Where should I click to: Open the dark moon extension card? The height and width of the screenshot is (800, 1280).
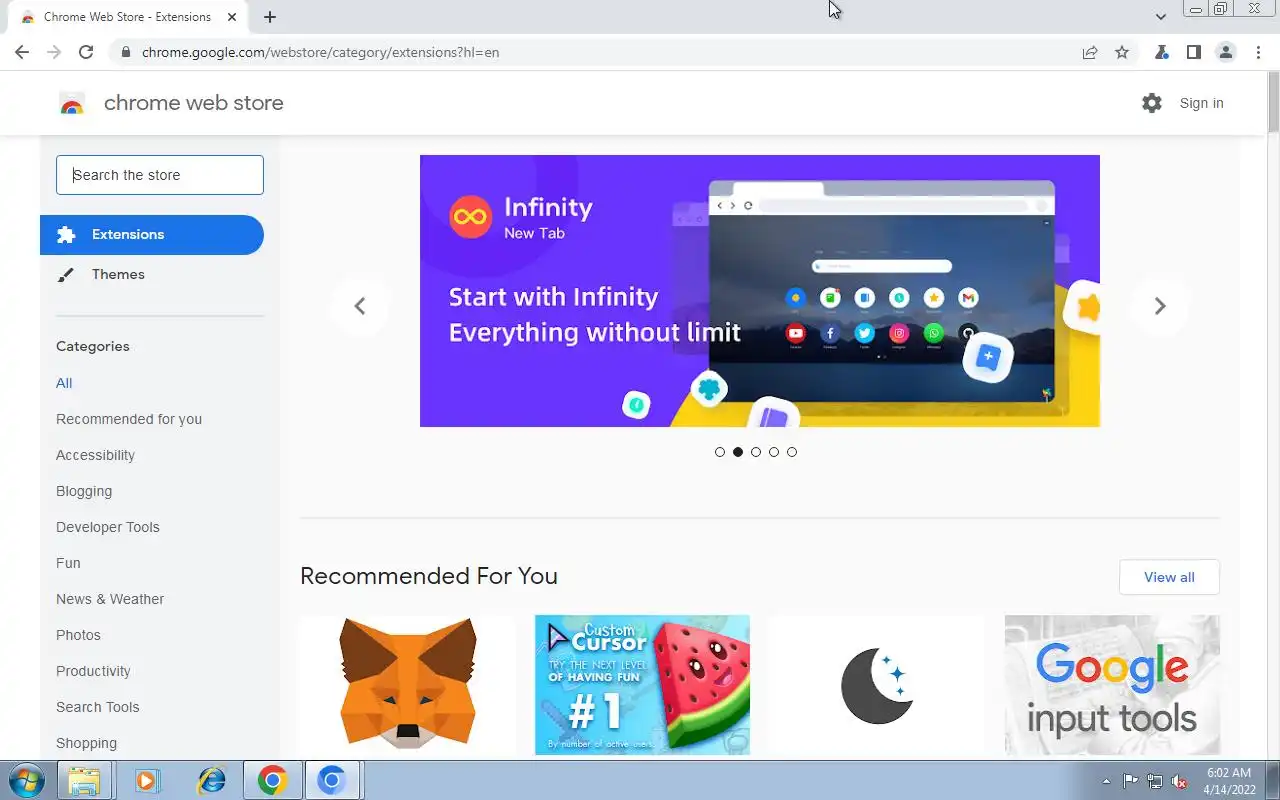coord(877,685)
